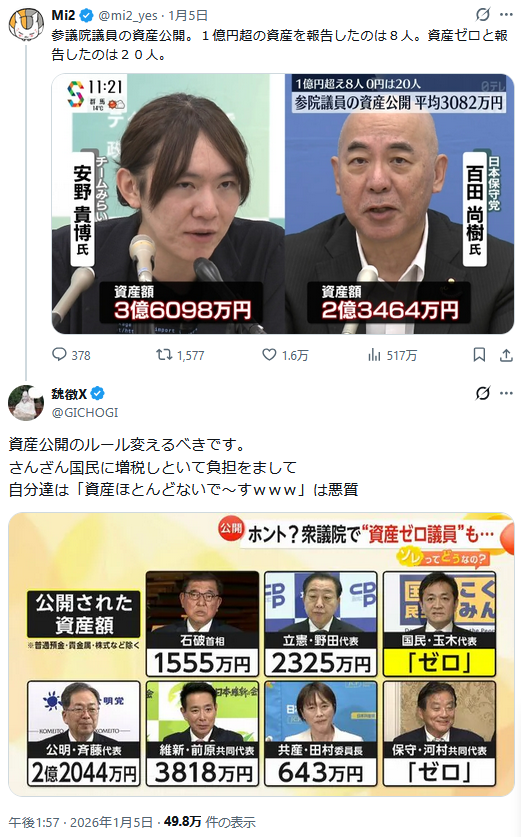Viewport: 521px width, 837px height.
Task: Bookmark the Mi2 tweet
Action: (479, 355)
